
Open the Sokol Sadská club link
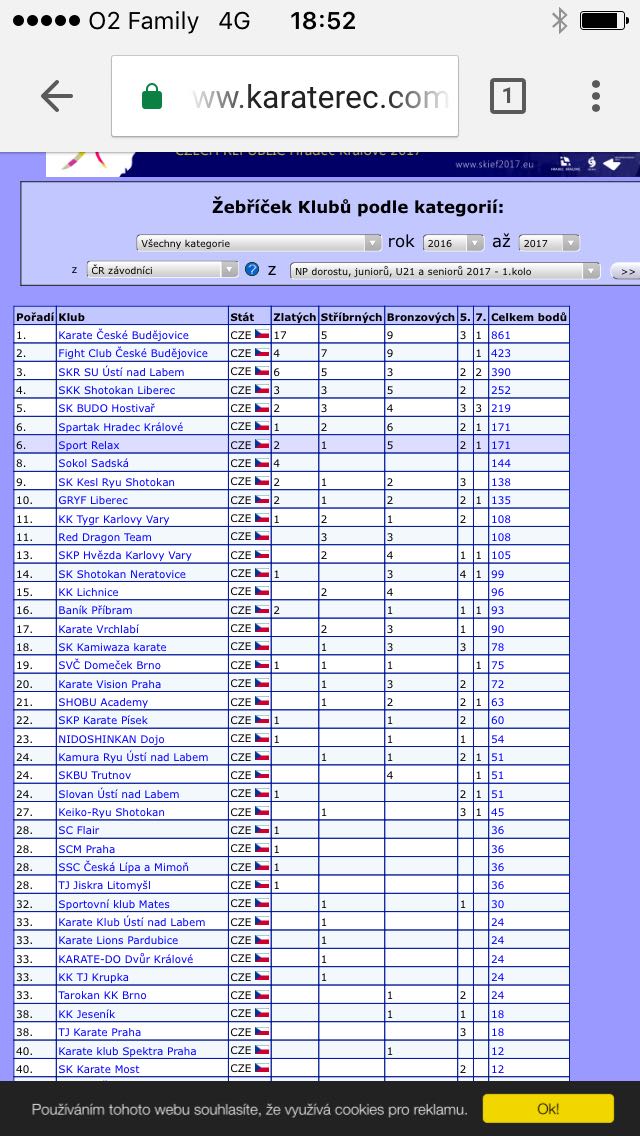pyautogui.click(x=93, y=464)
